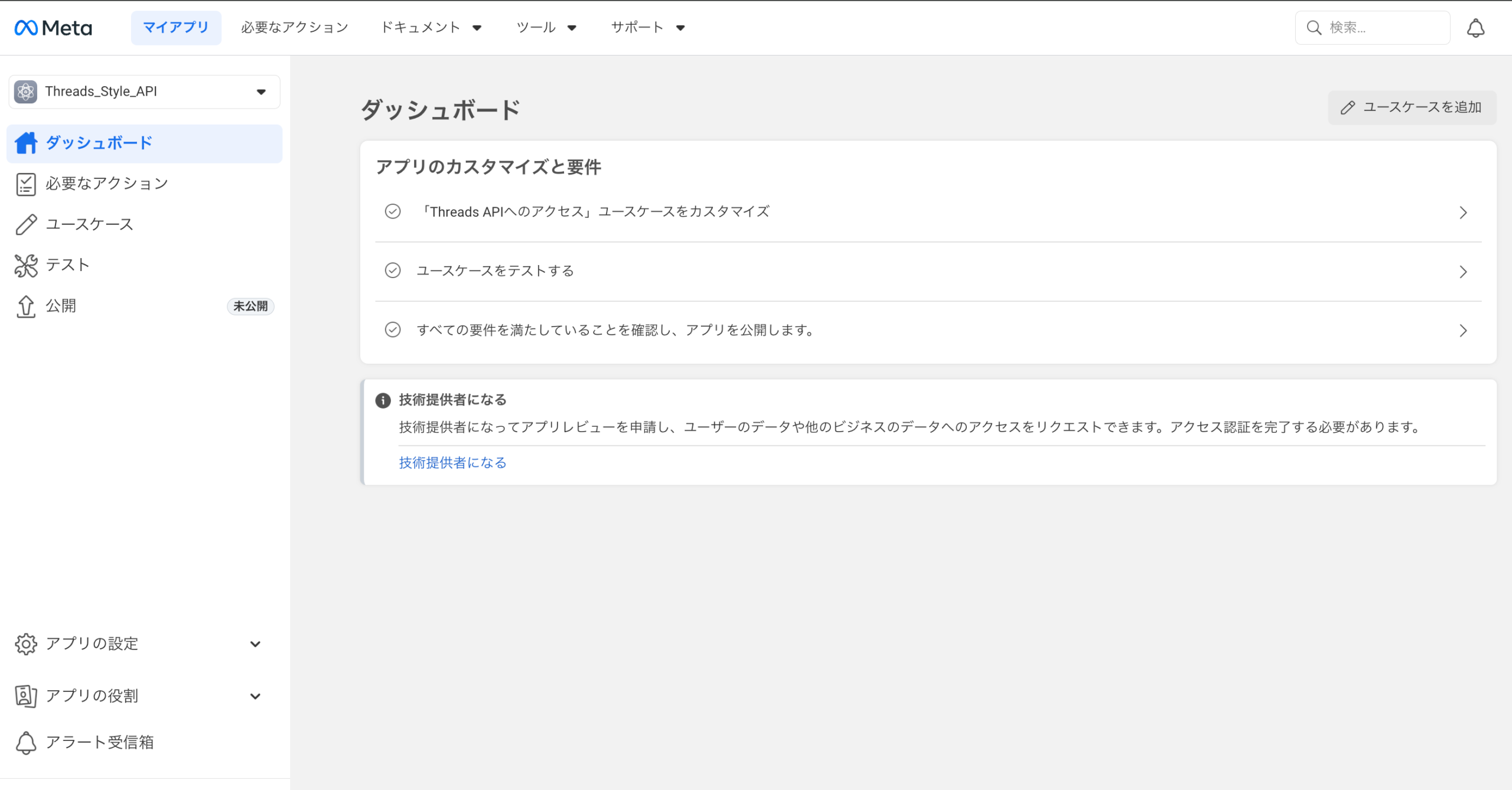Viewport: 1512px width, 790px height.
Task: Open the ツール menu in top navigation
Action: [x=546, y=28]
